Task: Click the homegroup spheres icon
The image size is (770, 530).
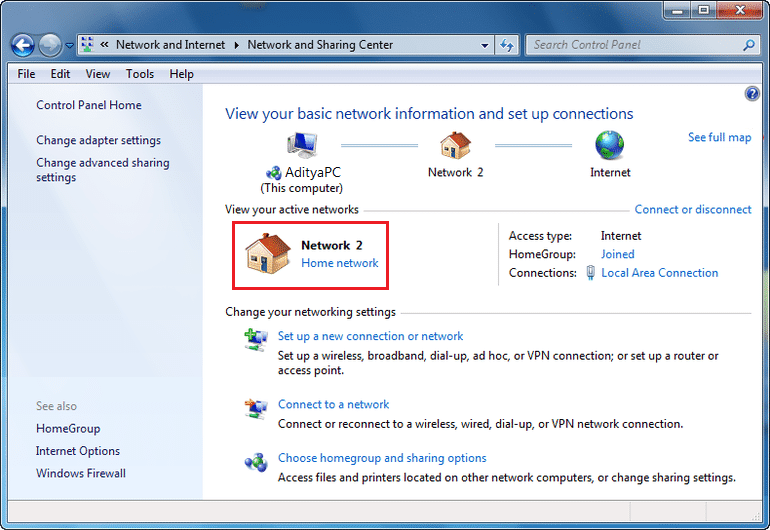Action: coord(256,462)
